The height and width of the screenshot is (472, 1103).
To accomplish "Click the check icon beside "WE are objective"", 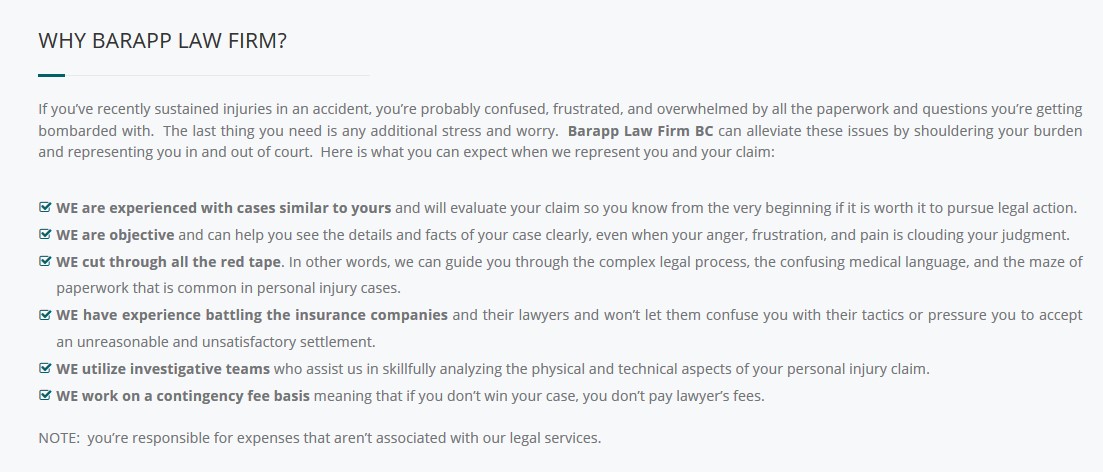I will 45,234.
